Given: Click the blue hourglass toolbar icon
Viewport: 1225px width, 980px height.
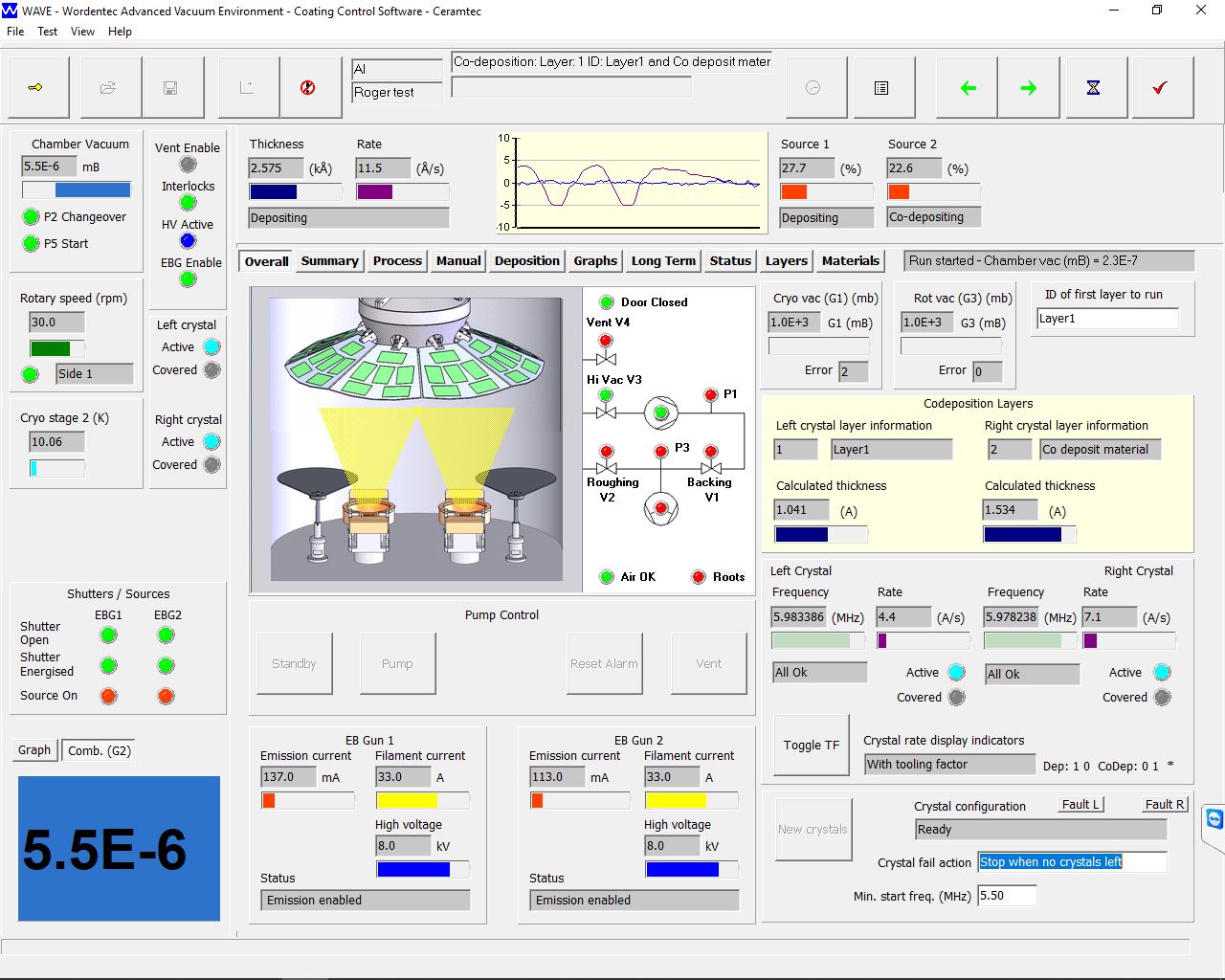Looking at the screenshot, I should click(x=1093, y=87).
